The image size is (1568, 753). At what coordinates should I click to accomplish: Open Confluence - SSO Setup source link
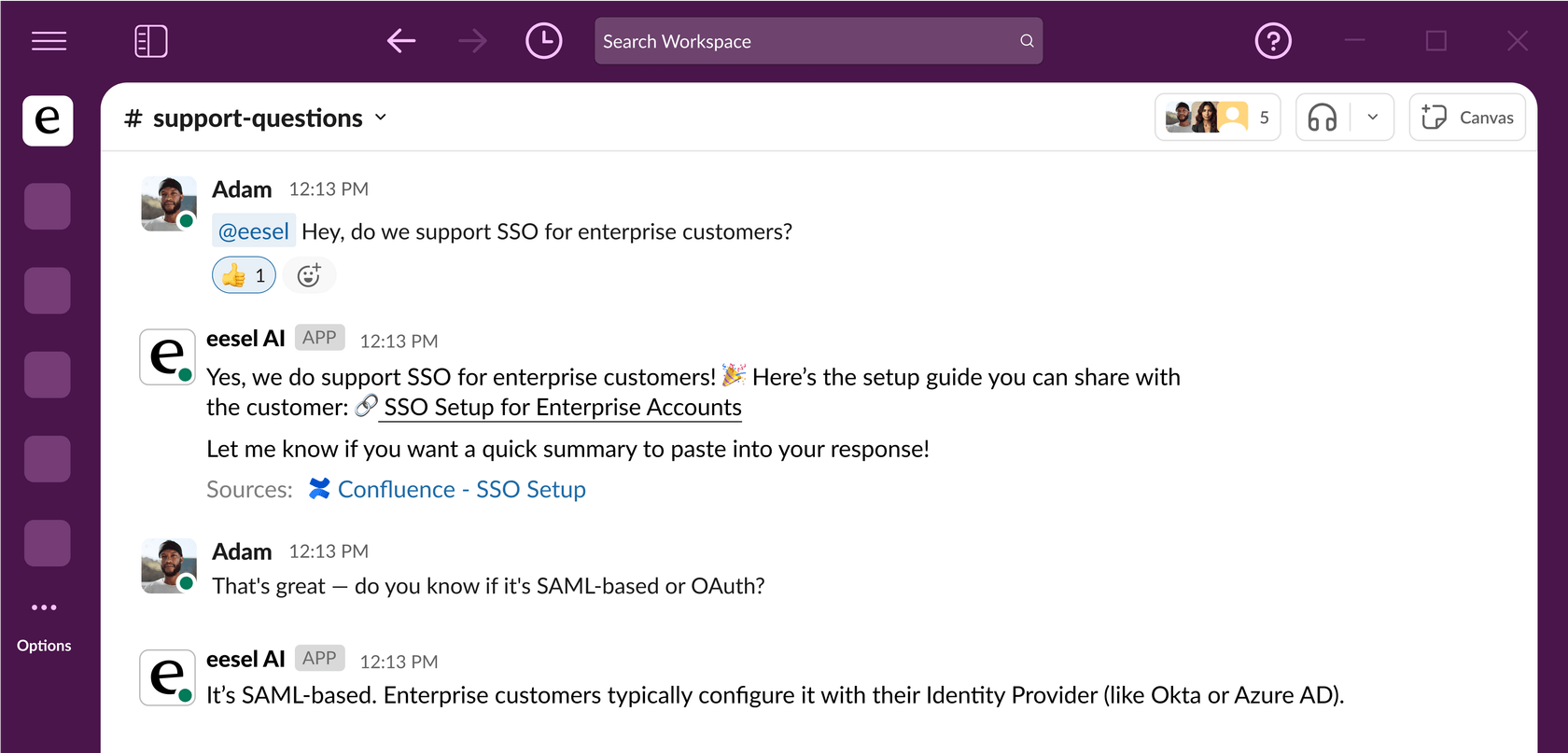[x=461, y=490]
